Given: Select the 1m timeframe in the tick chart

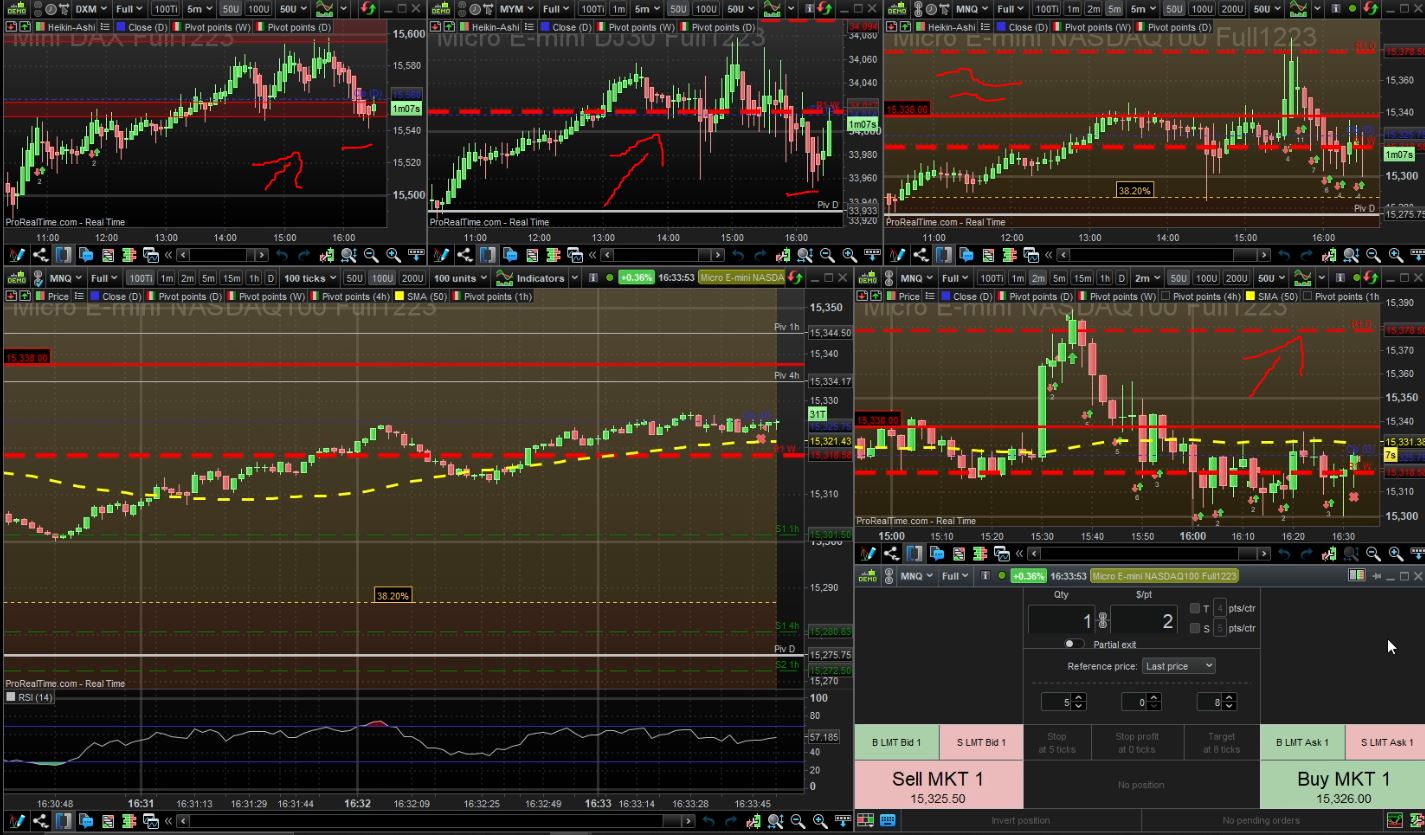Looking at the screenshot, I should 166,278.
